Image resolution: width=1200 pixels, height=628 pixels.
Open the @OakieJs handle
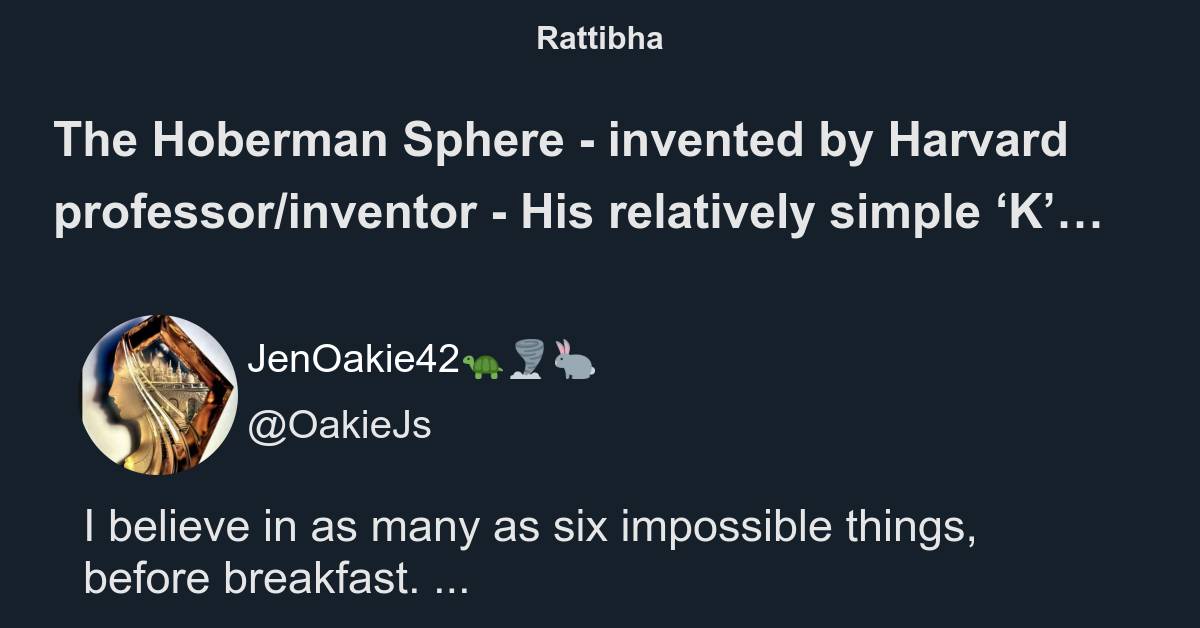tap(339, 425)
